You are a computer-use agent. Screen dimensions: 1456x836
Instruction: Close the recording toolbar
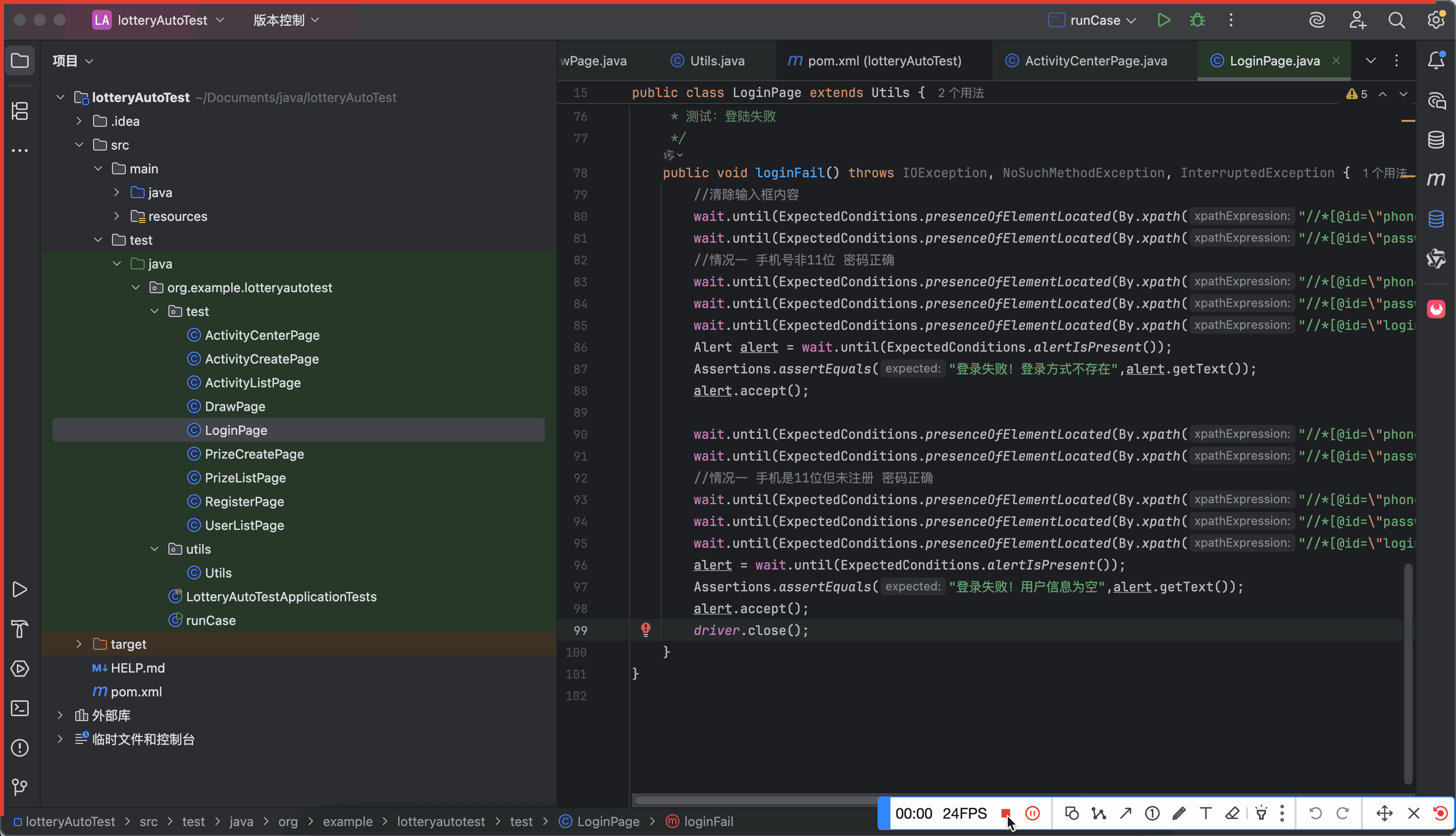1413,813
